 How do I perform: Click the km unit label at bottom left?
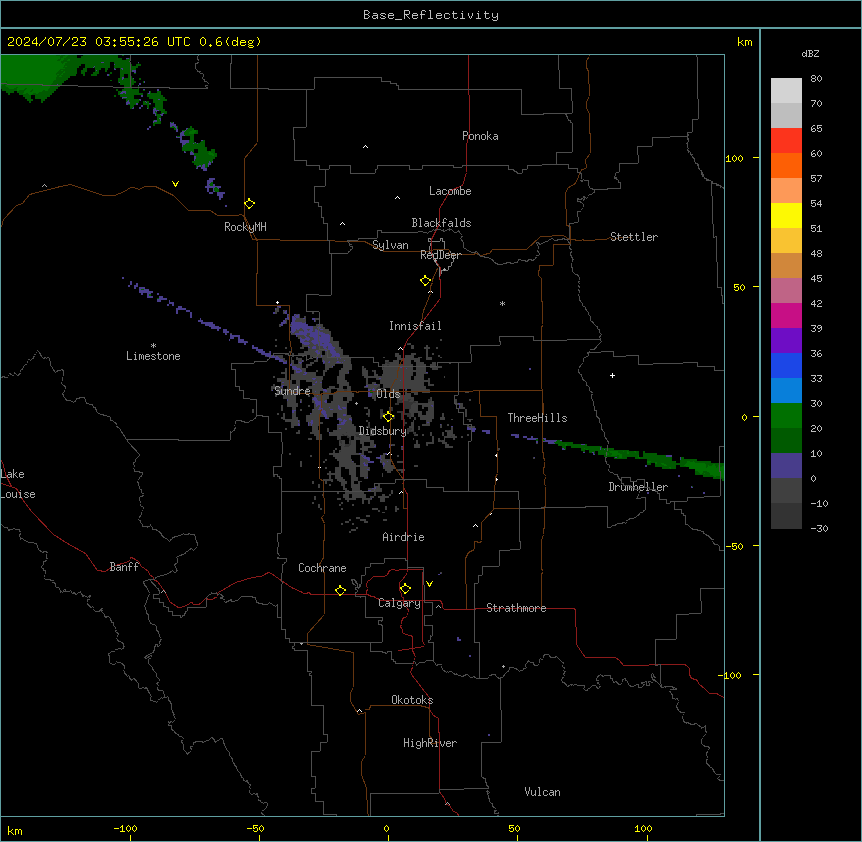point(15,831)
